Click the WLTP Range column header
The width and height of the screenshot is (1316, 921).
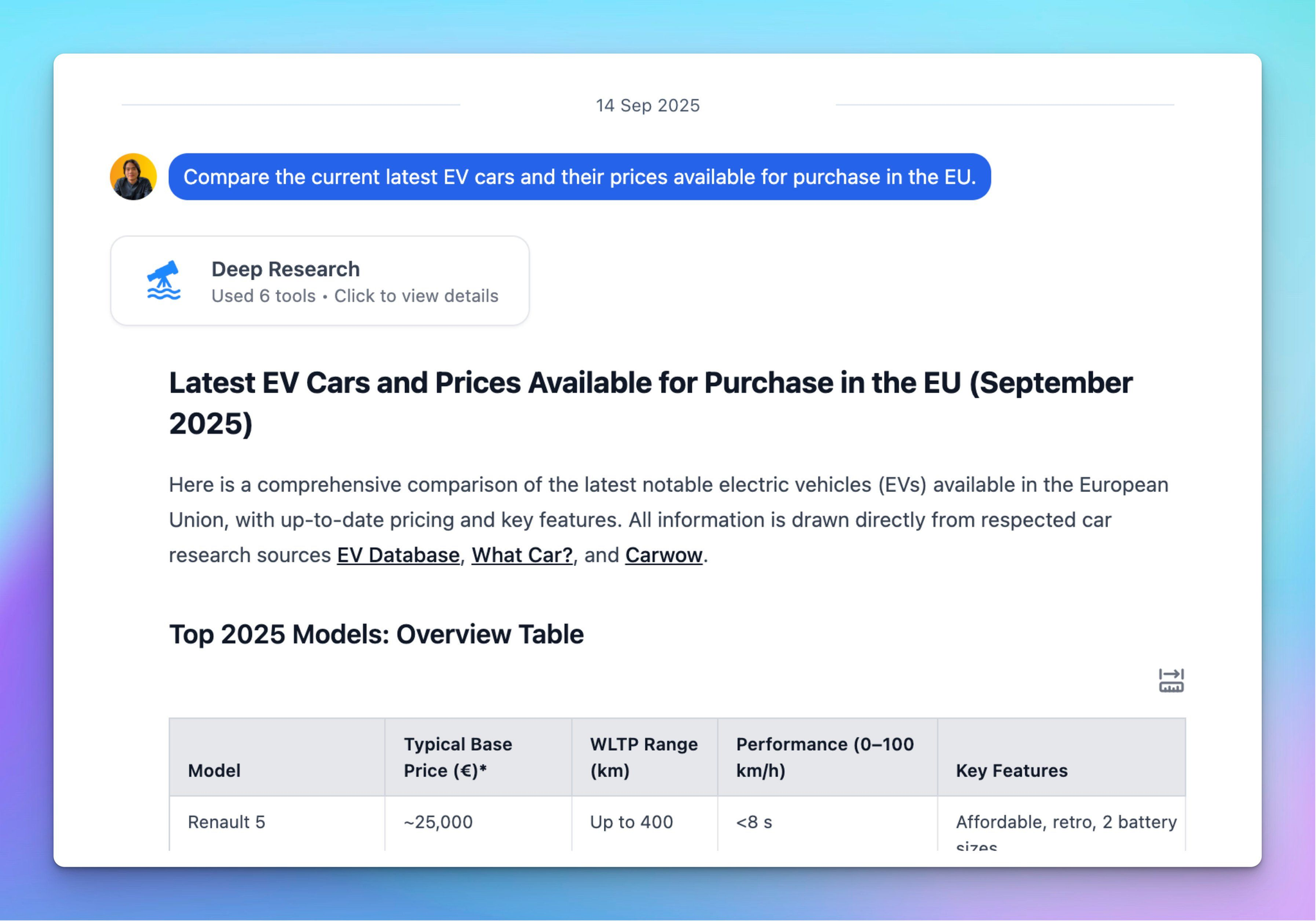(x=643, y=757)
